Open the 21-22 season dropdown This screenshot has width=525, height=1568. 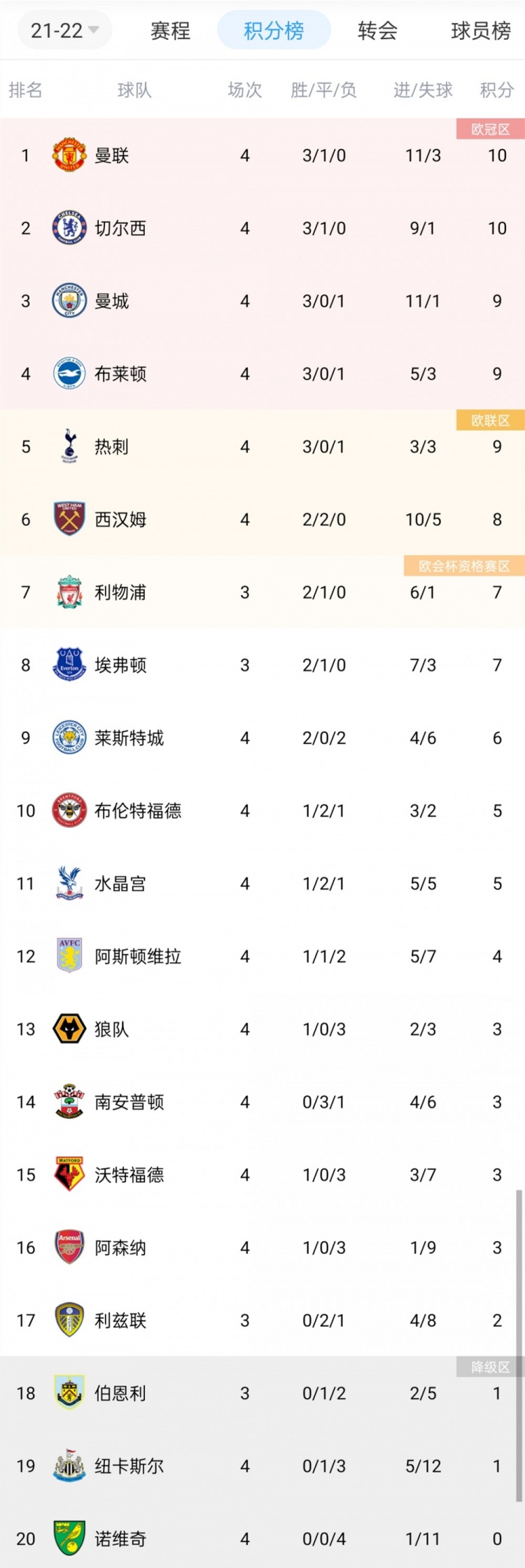coord(64,31)
